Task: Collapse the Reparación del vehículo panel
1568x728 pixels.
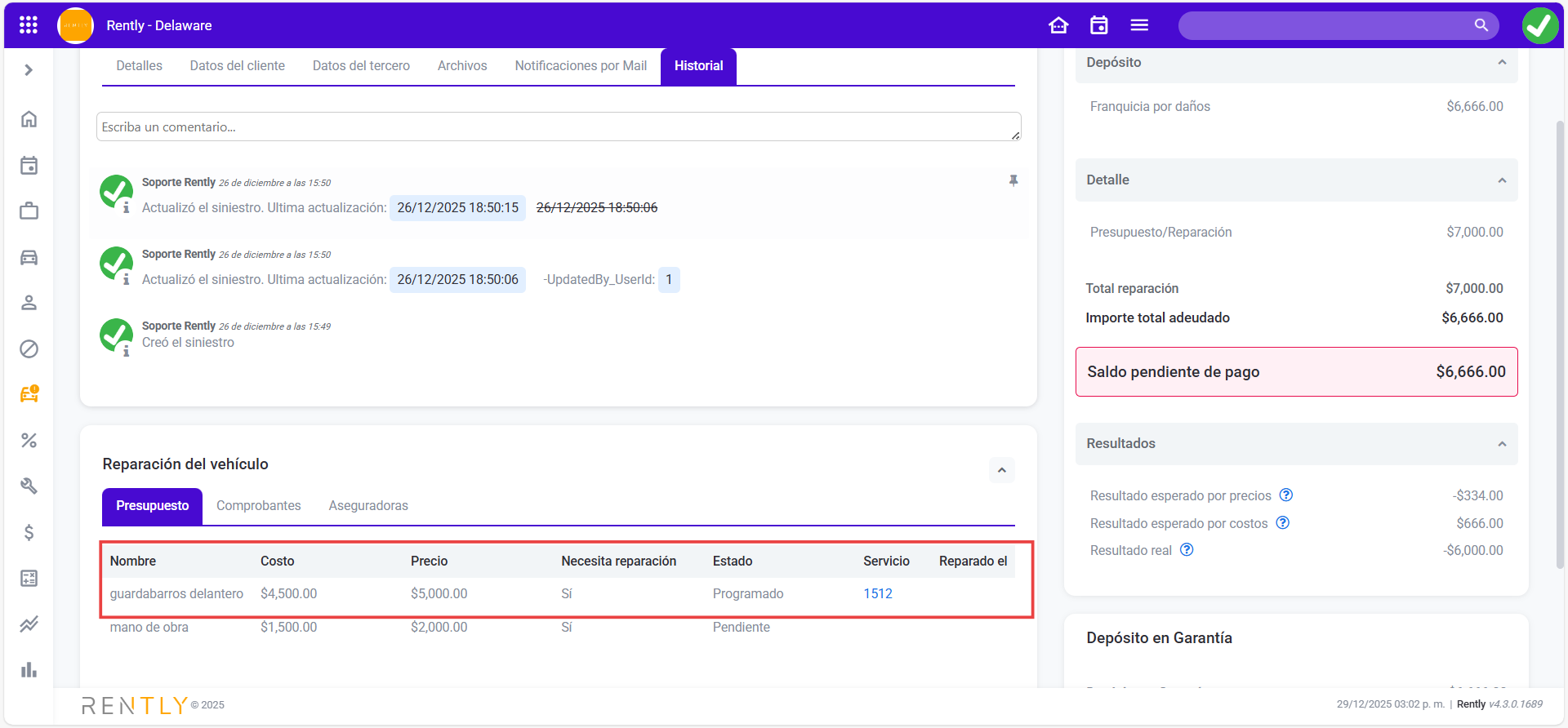Action: [x=1001, y=470]
